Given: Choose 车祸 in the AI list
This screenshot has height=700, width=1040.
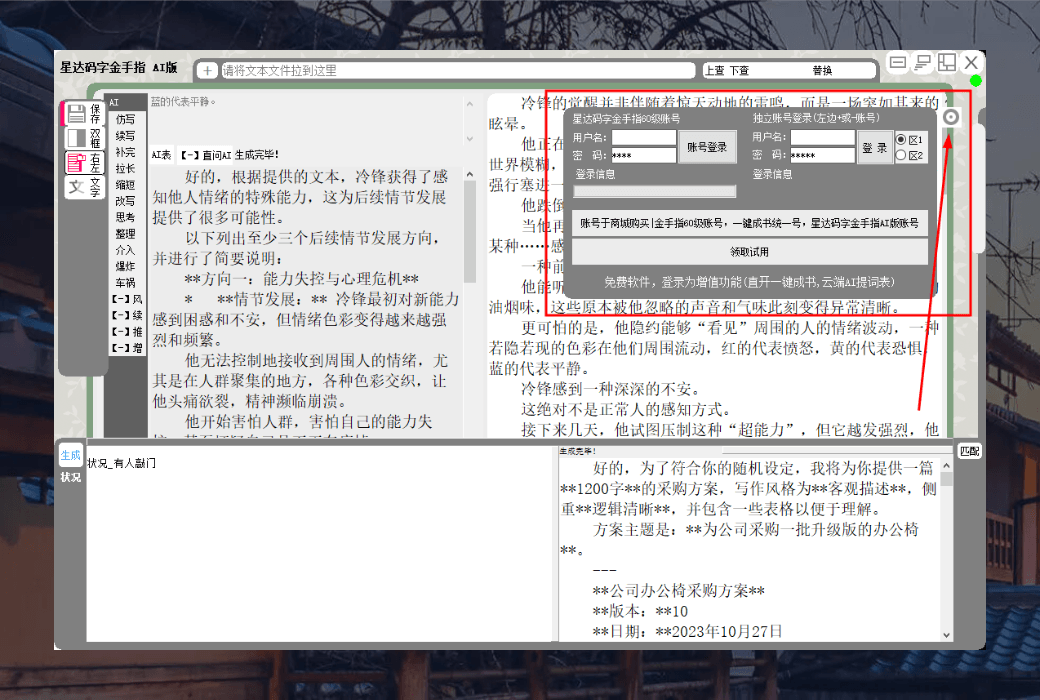Looking at the screenshot, I should (x=125, y=283).
